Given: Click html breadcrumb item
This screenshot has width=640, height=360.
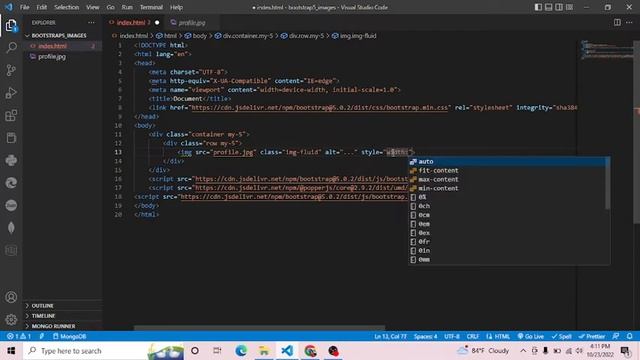Looking at the screenshot, I should pyautogui.click(x=167, y=36).
